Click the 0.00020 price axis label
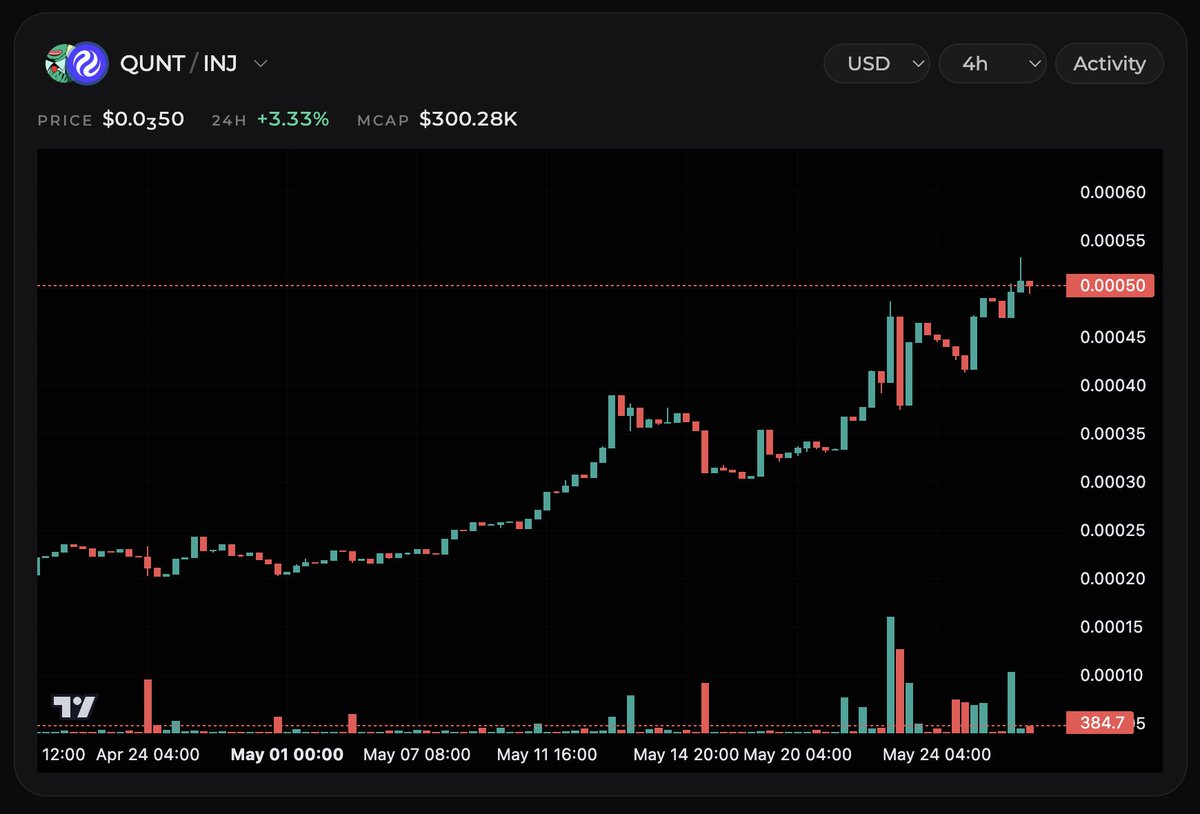The height and width of the screenshot is (814, 1200). point(1113,579)
